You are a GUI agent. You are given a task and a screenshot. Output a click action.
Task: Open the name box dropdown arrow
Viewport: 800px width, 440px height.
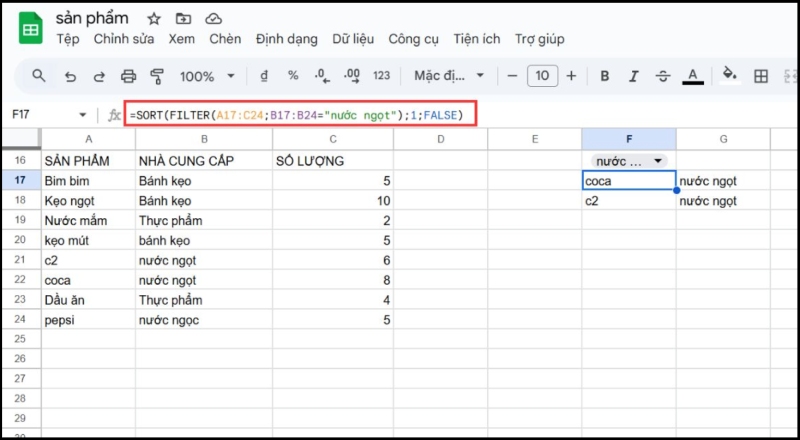[x=83, y=115]
